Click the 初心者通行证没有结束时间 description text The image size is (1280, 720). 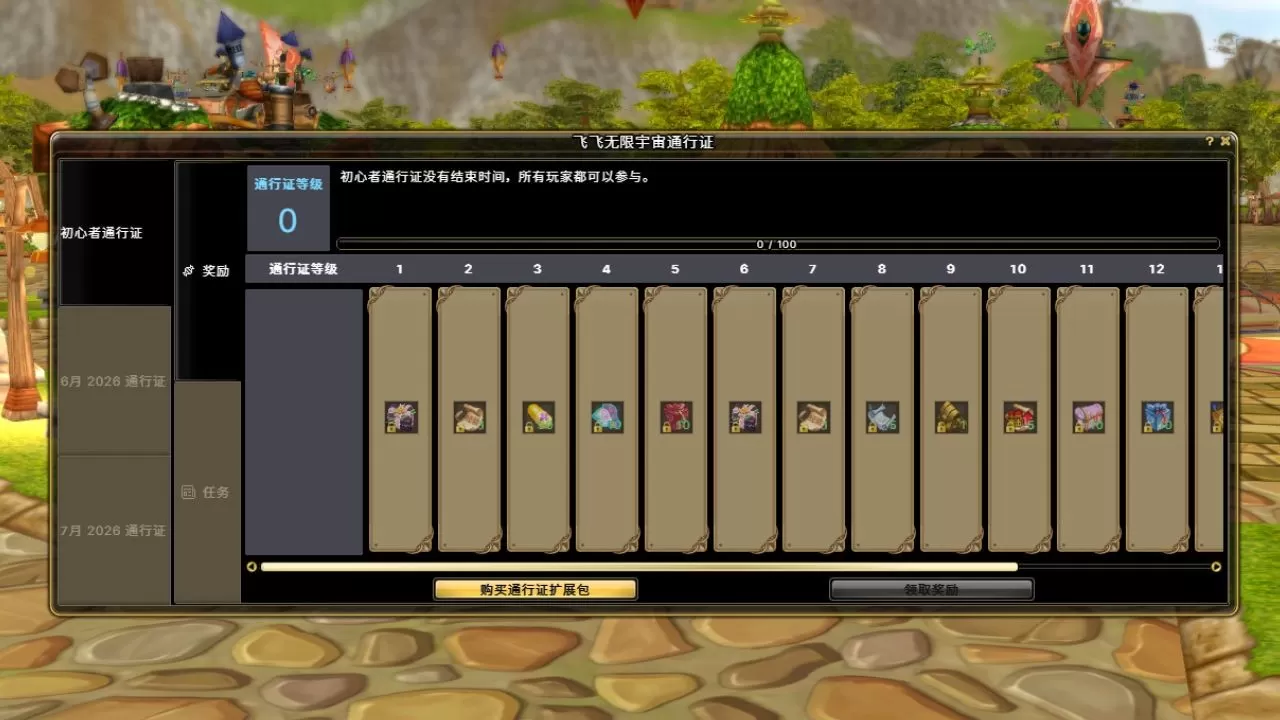(495, 177)
